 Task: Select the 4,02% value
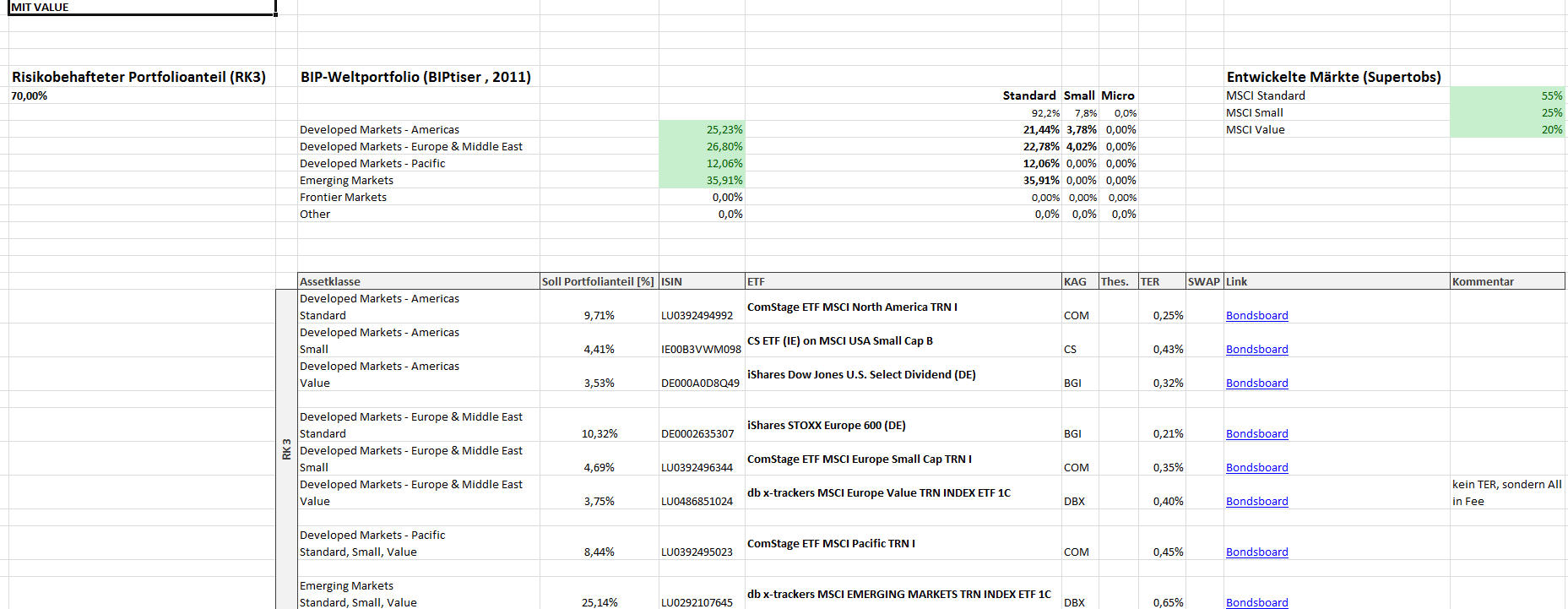pos(1081,146)
